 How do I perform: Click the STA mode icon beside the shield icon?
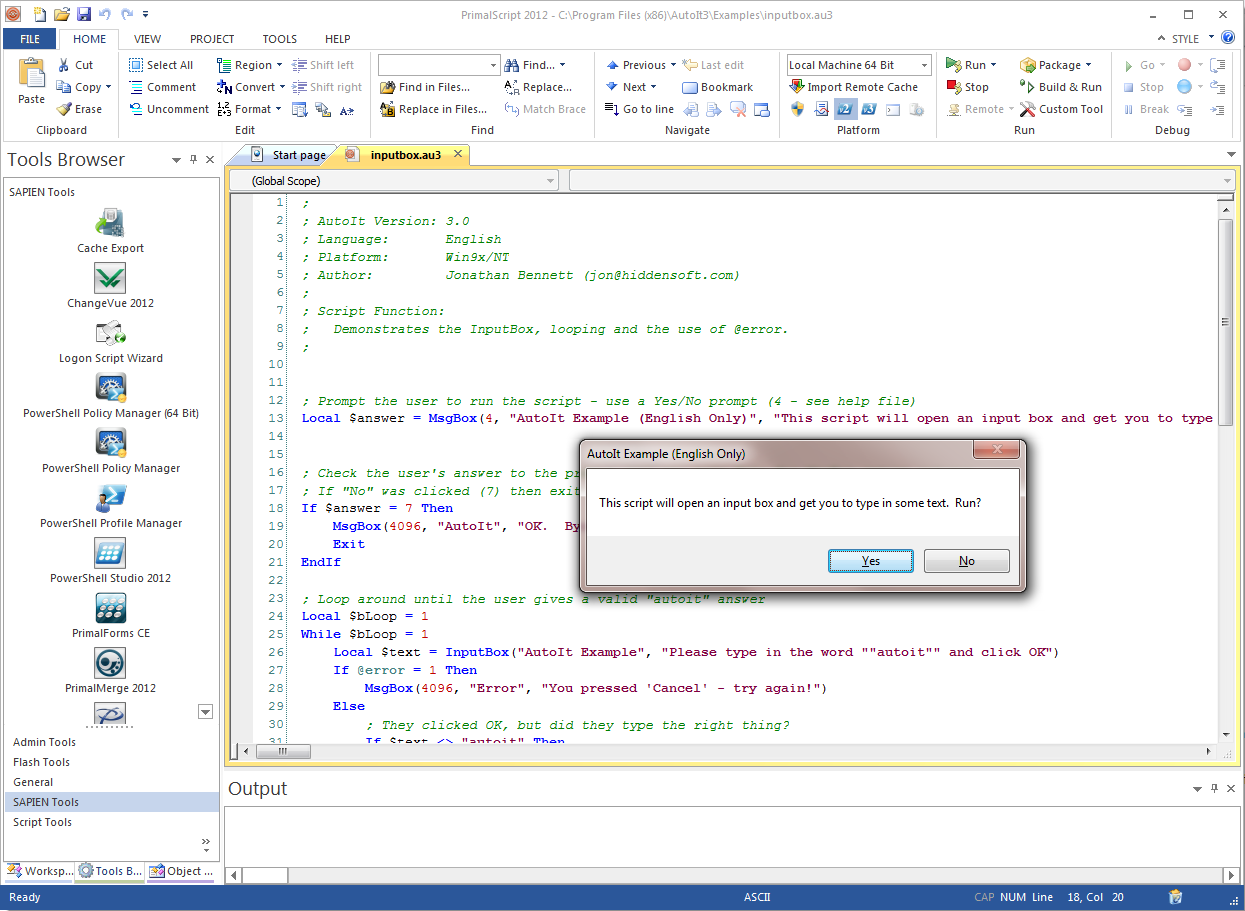coord(821,109)
